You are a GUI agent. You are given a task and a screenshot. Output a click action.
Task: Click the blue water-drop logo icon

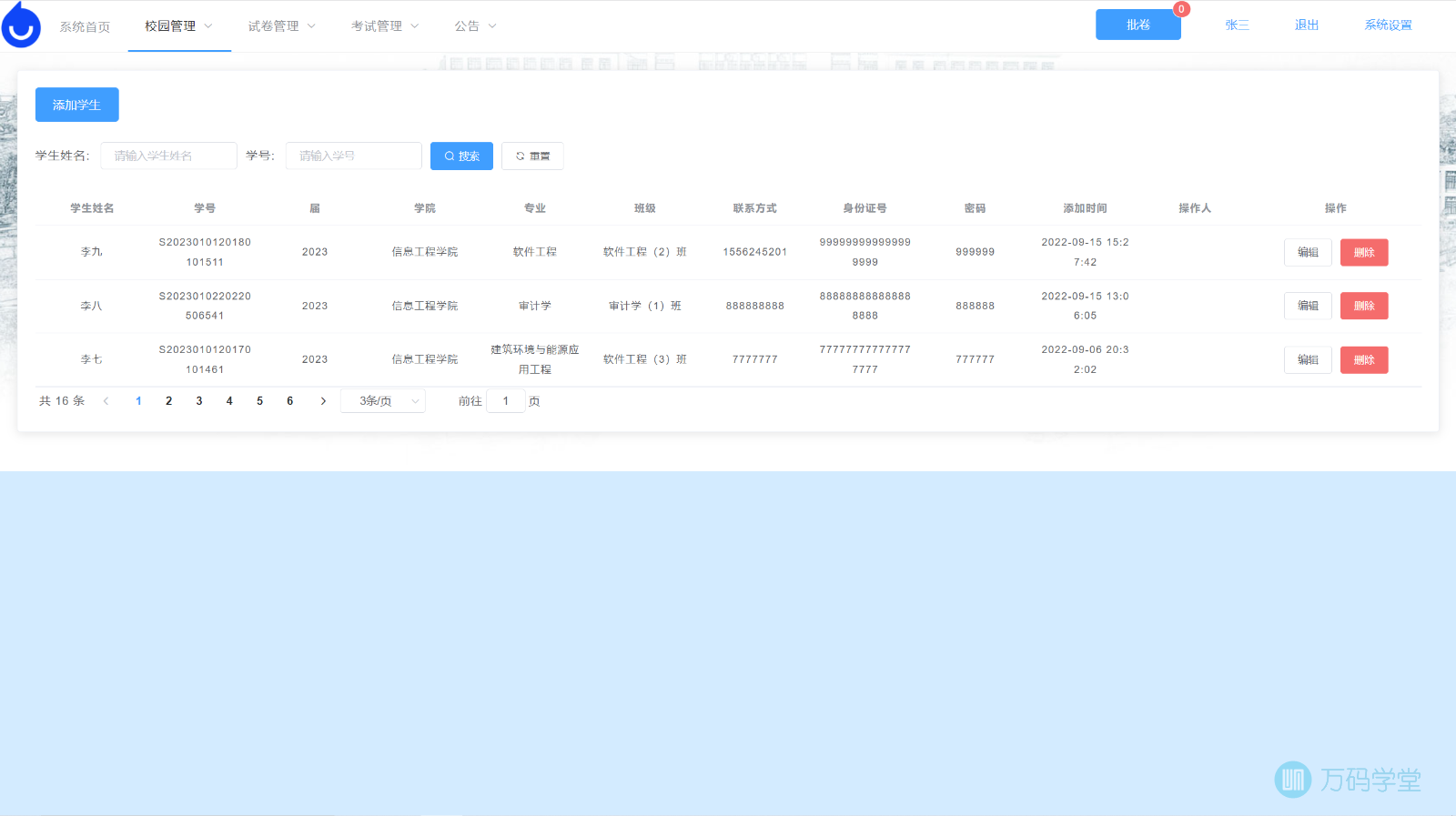(22, 25)
